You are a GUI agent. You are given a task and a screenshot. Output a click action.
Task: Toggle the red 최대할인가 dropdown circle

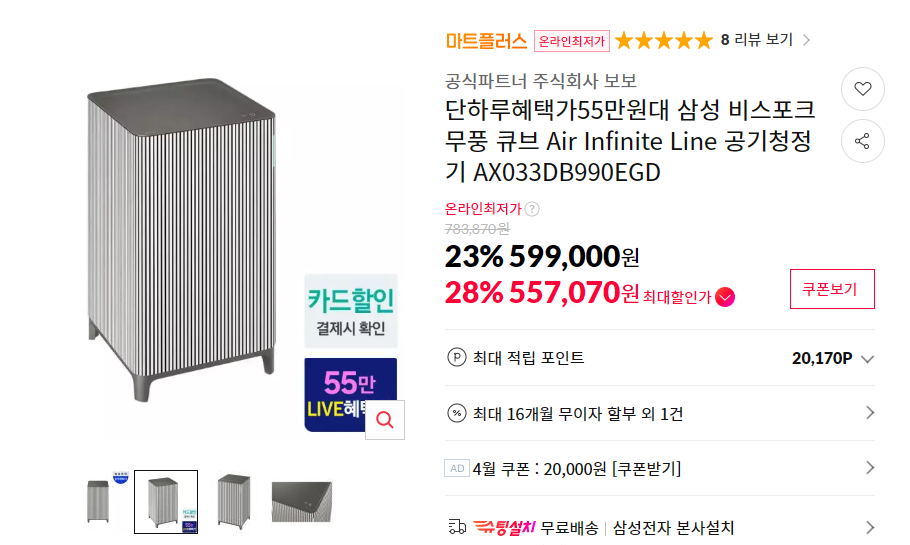tap(725, 297)
